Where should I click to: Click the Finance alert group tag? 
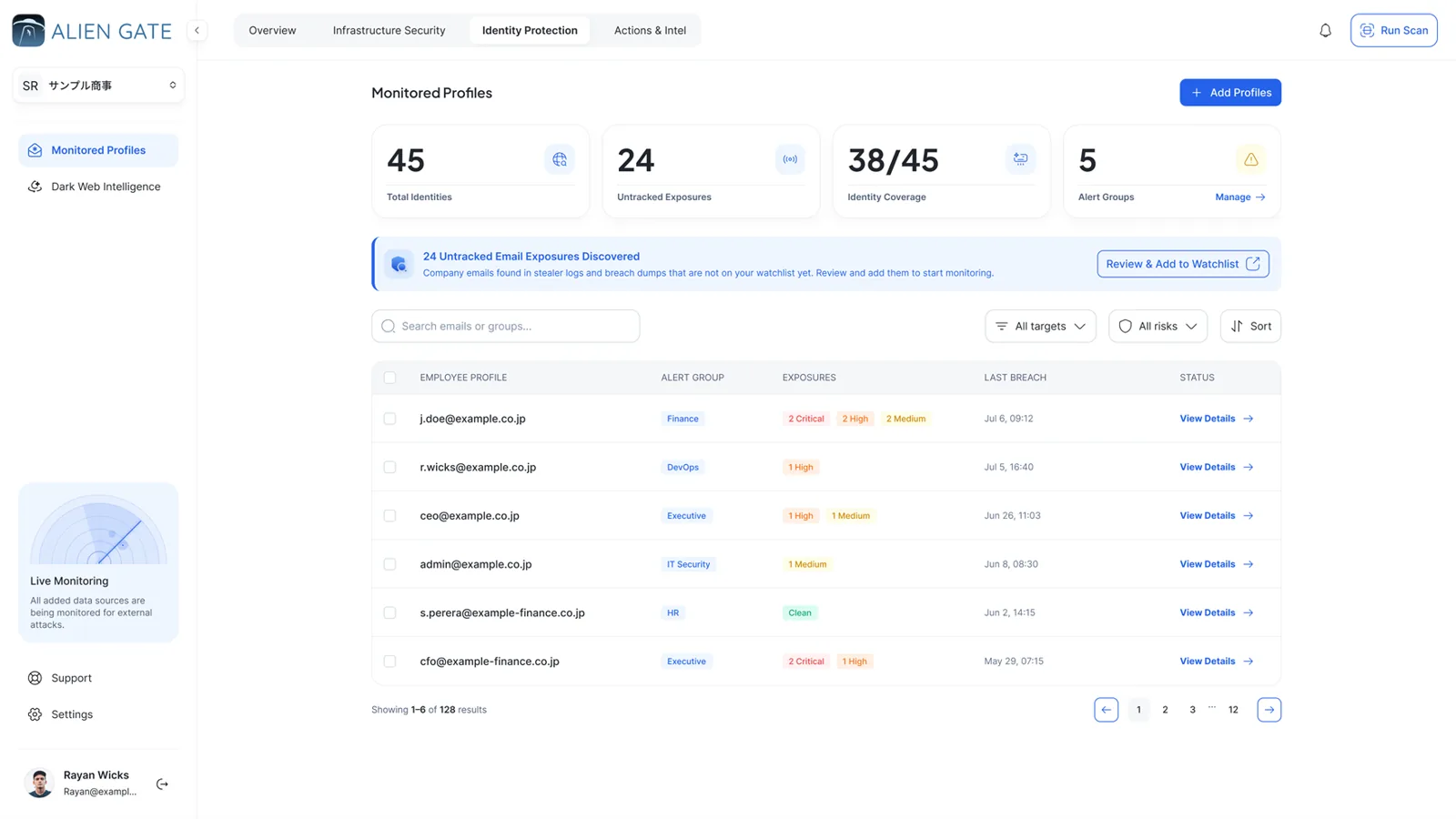click(x=682, y=419)
